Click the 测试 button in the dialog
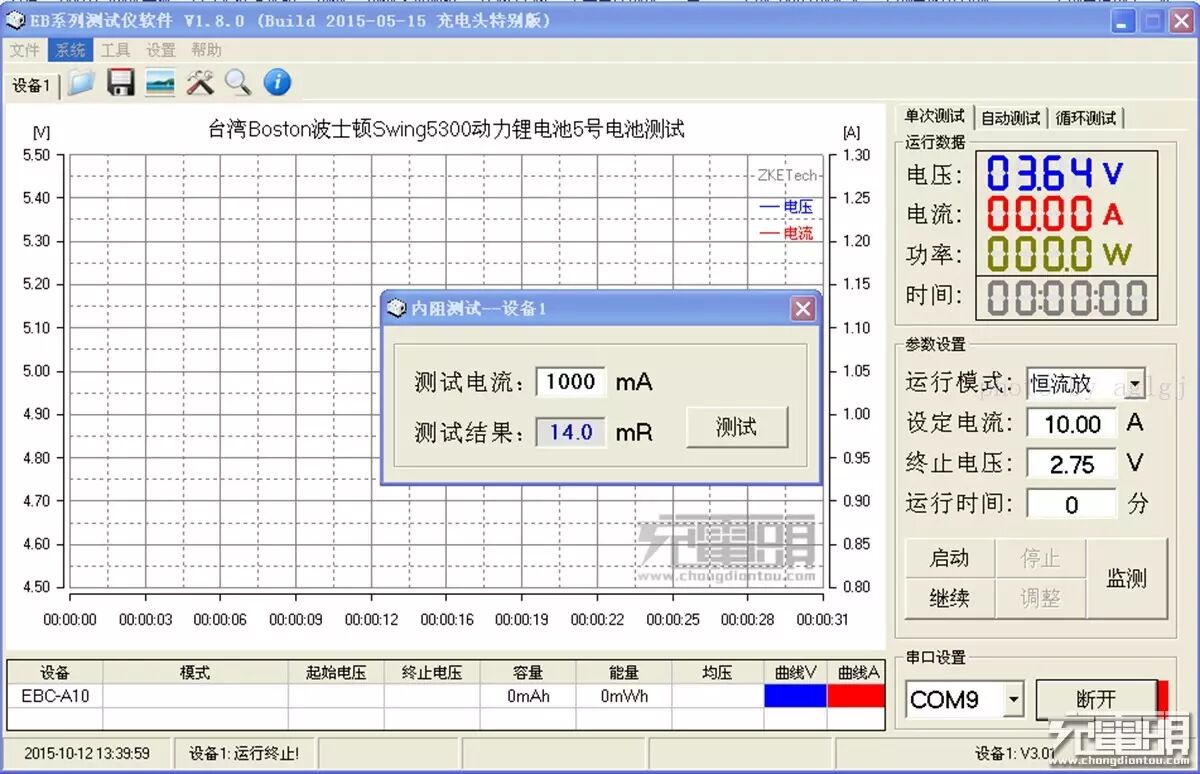The image size is (1200, 774). click(x=737, y=427)
